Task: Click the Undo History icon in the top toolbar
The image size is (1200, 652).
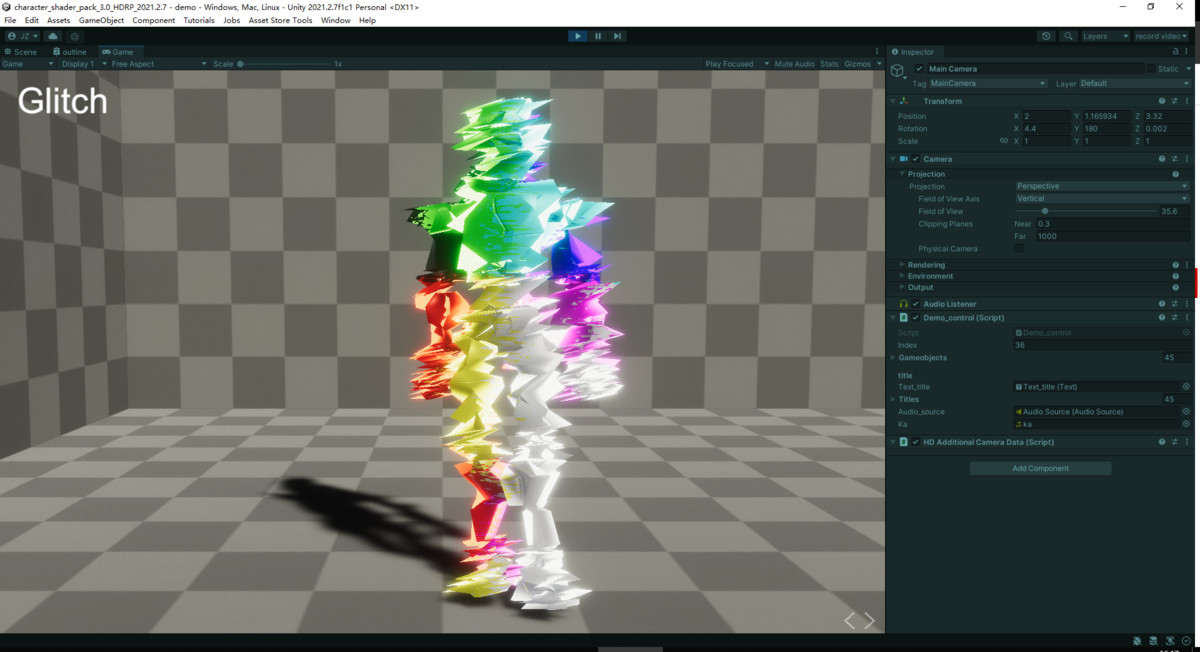Action: pos(1046,36)
